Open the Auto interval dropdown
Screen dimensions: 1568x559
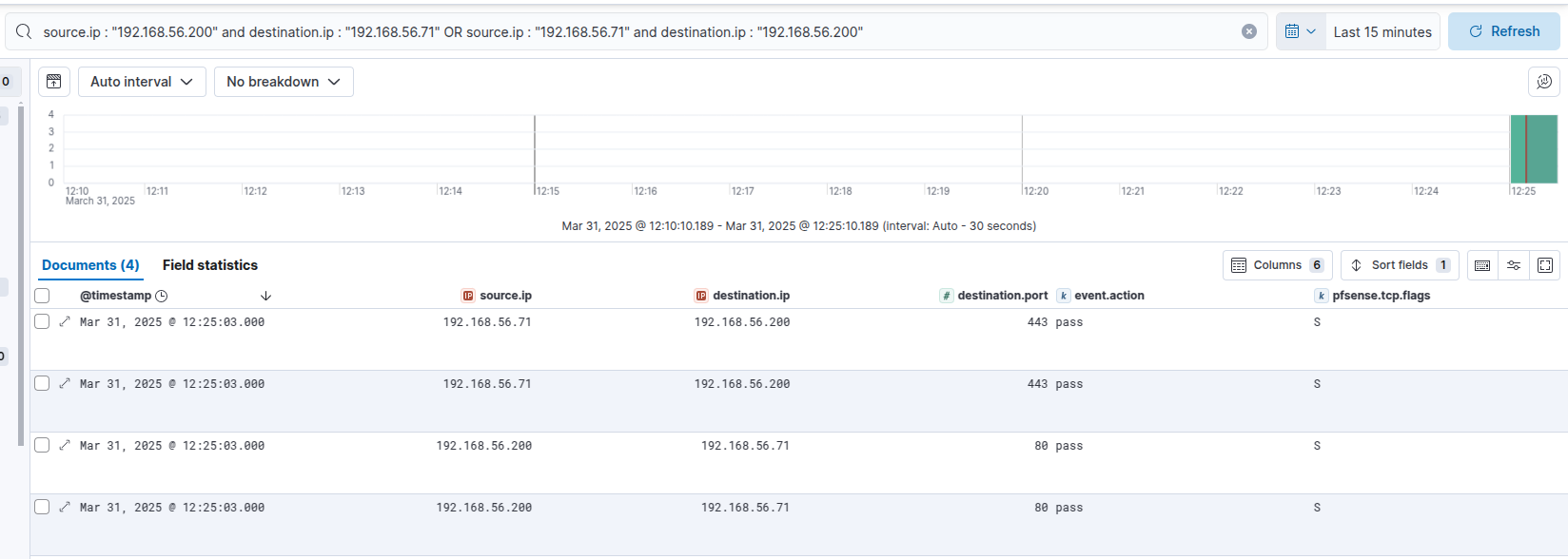(142, 82)
